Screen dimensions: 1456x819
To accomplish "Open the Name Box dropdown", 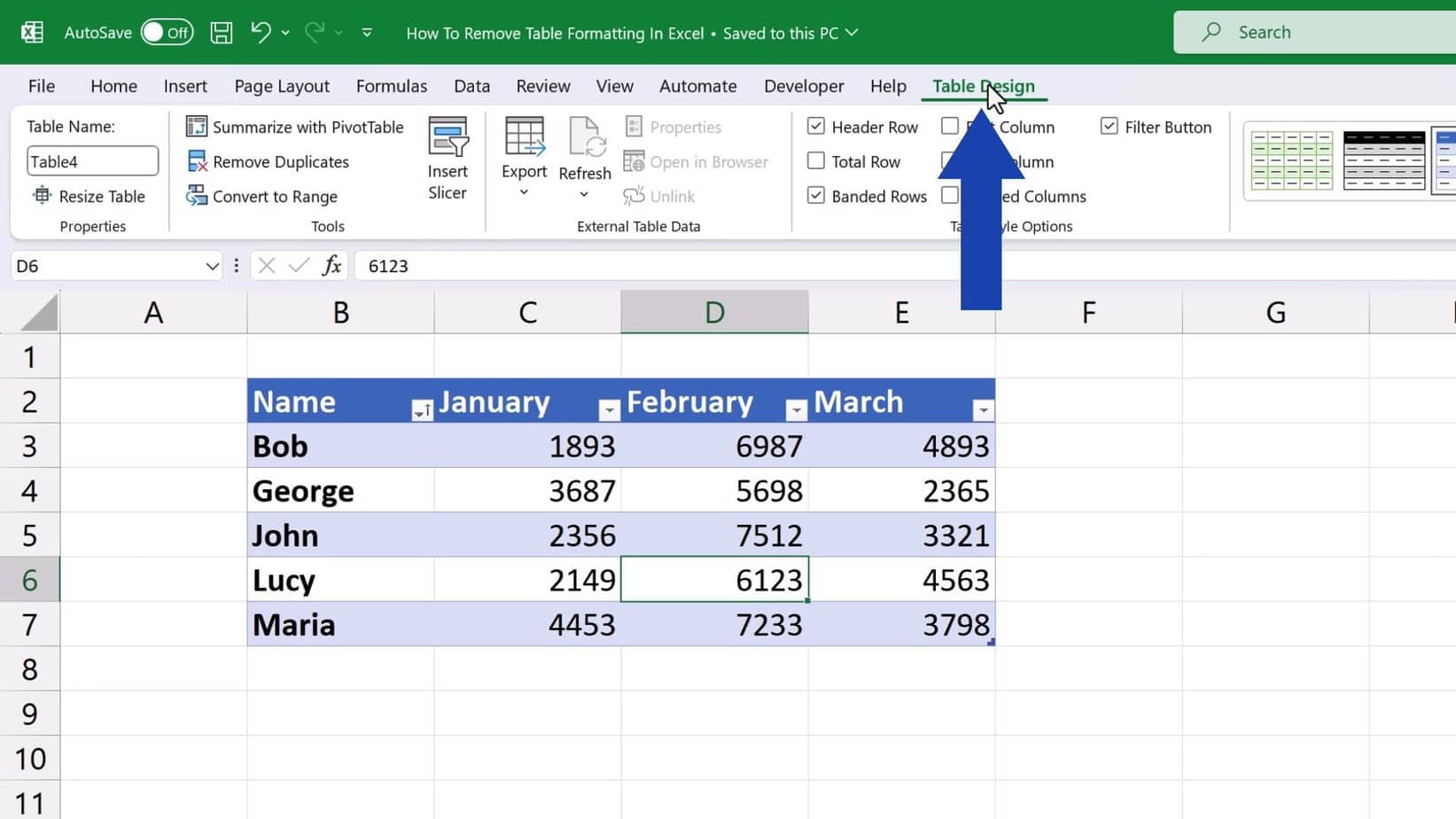I will click(211, 265).
